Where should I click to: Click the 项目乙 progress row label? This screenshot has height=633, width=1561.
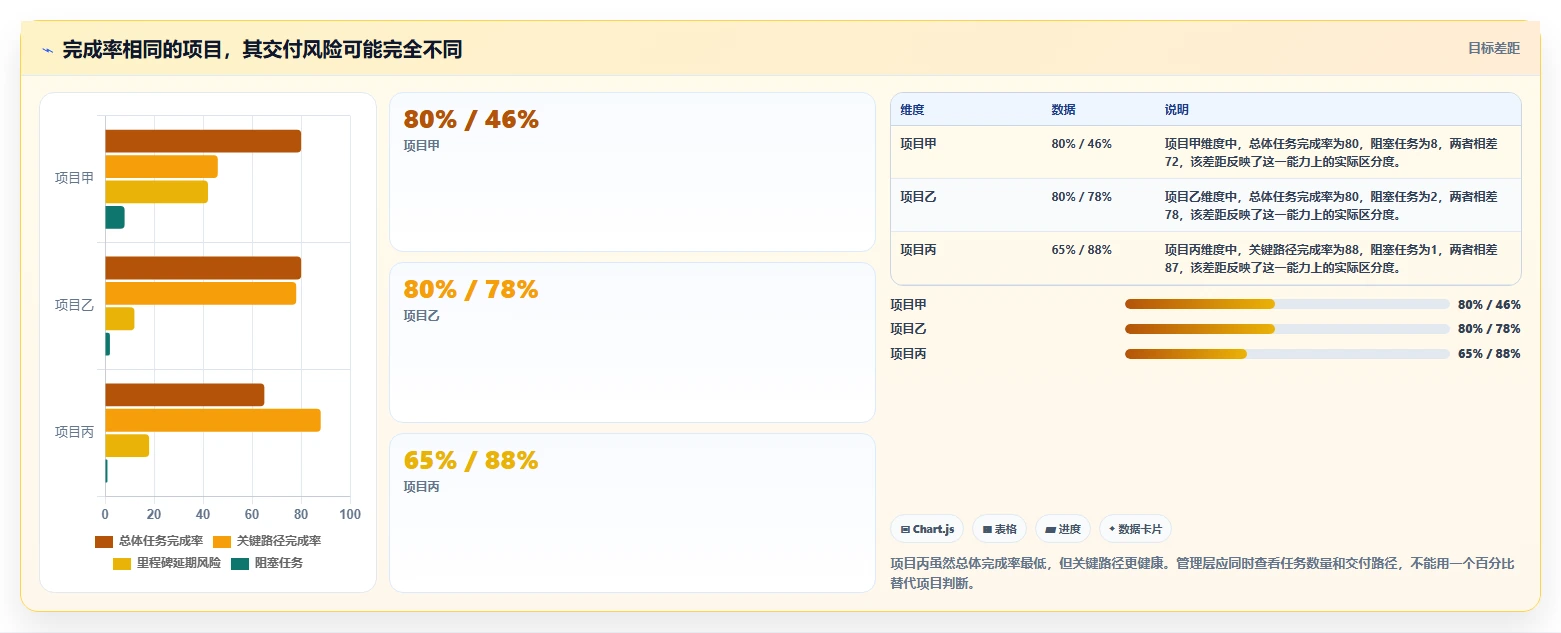908,329
